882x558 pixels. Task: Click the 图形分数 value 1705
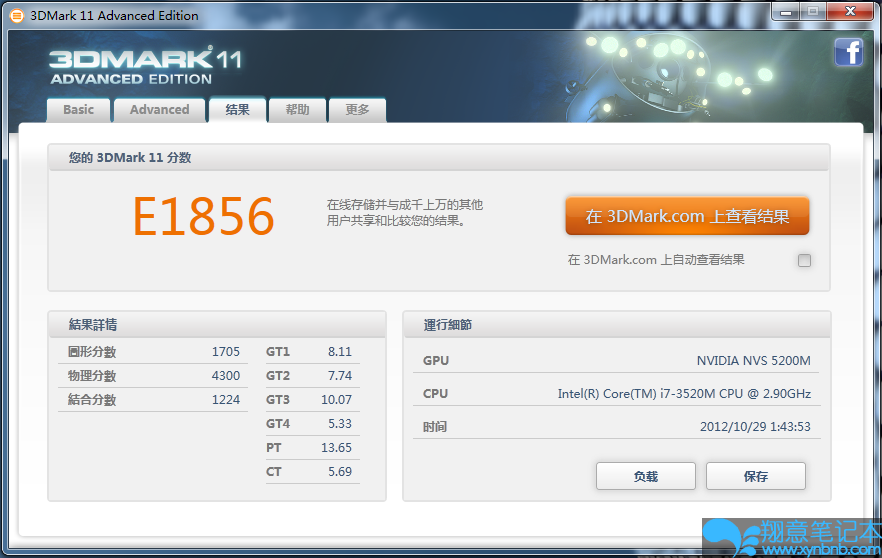tap(226, 352)
